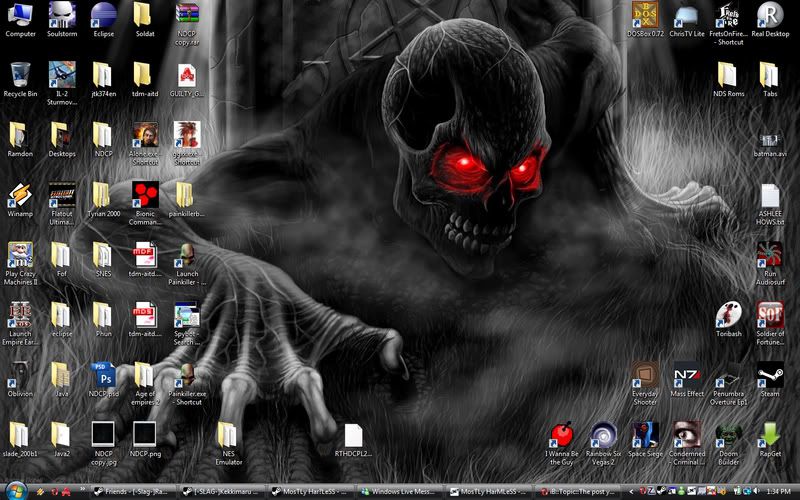The image size is (800, 500).
Task: Select the NDCP copy.jpg image thumbnail
Action: coord(104,444)
